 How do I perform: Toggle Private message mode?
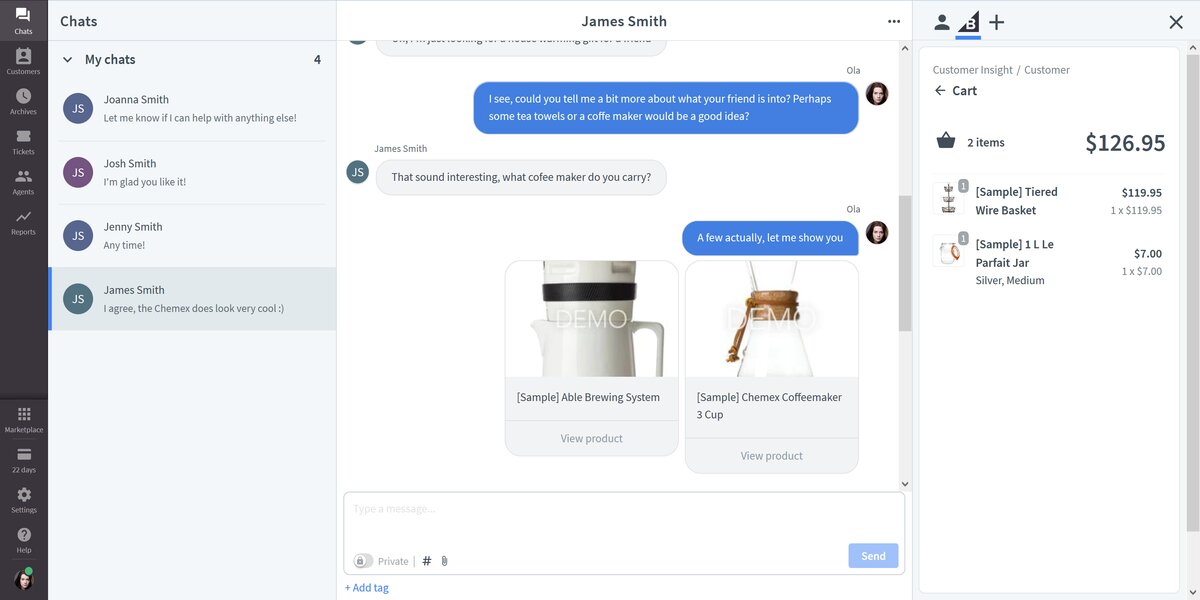coord(363,561)
